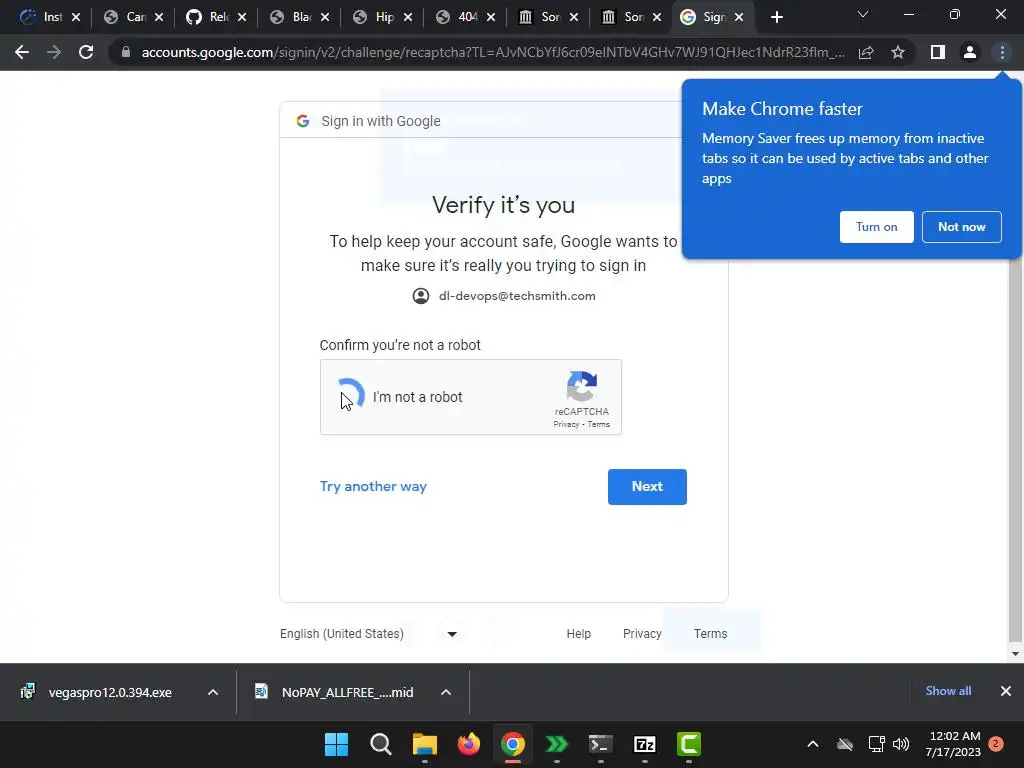Open the green double-arrow taskbar app
Image resolution: width=1024 pixels, height=768 pixels.
point(556,744)
